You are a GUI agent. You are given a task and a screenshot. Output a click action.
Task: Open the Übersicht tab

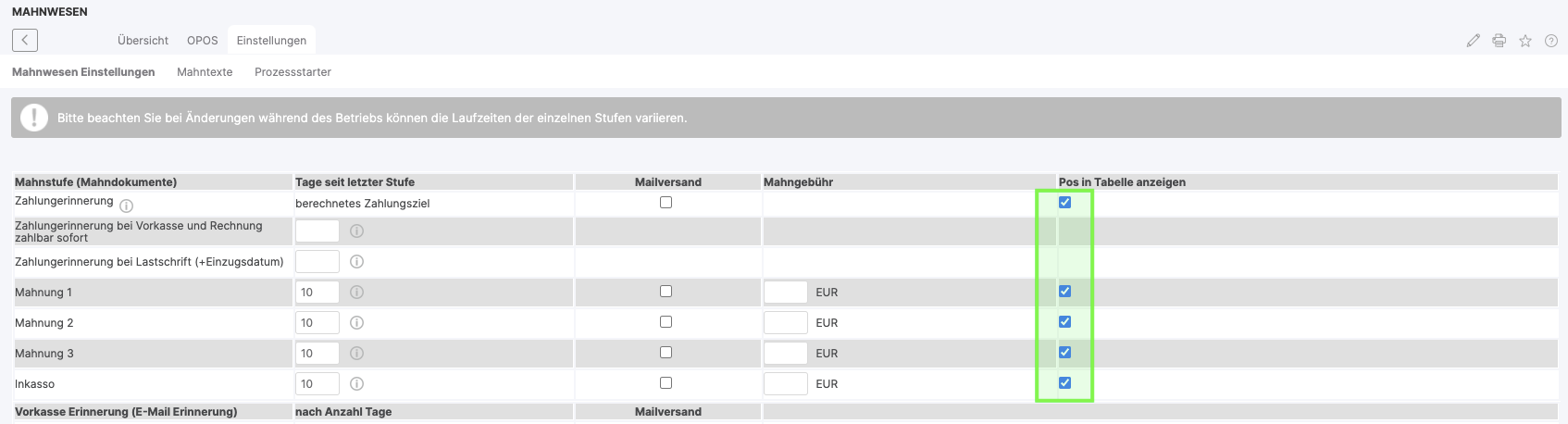tap(143, 41)
